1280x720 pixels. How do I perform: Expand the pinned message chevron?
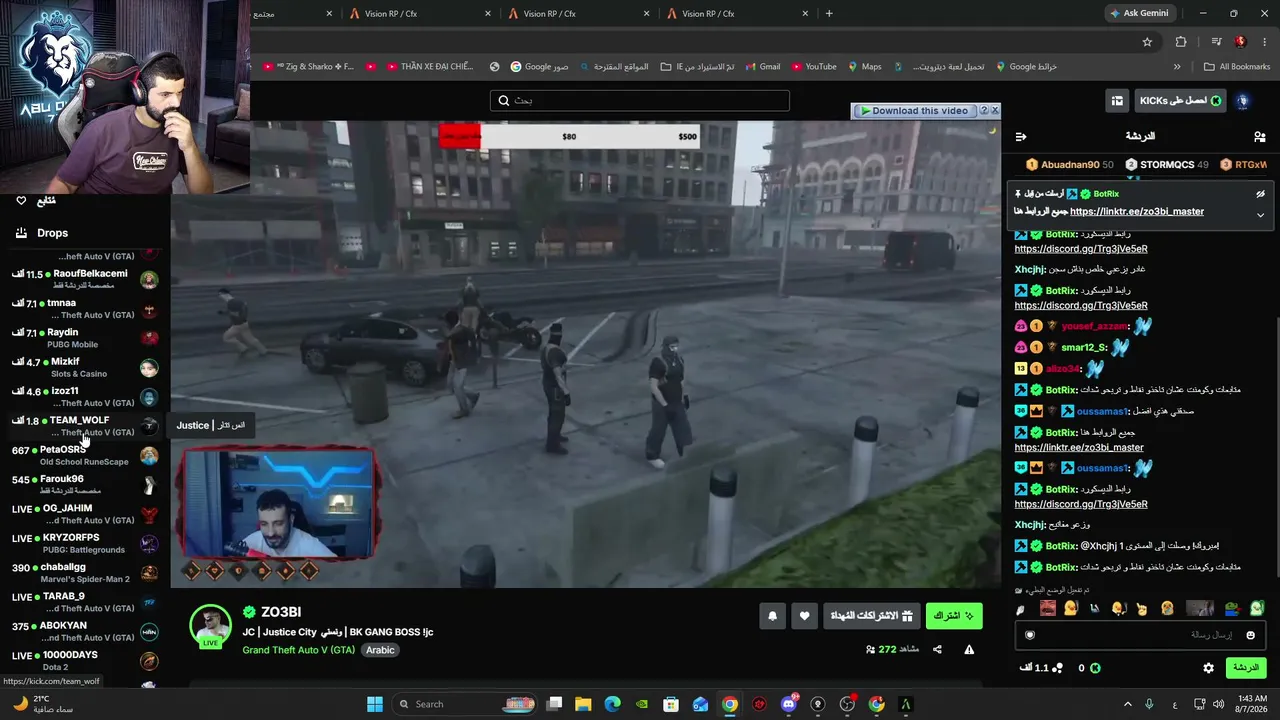click(x=1260, y=214)
